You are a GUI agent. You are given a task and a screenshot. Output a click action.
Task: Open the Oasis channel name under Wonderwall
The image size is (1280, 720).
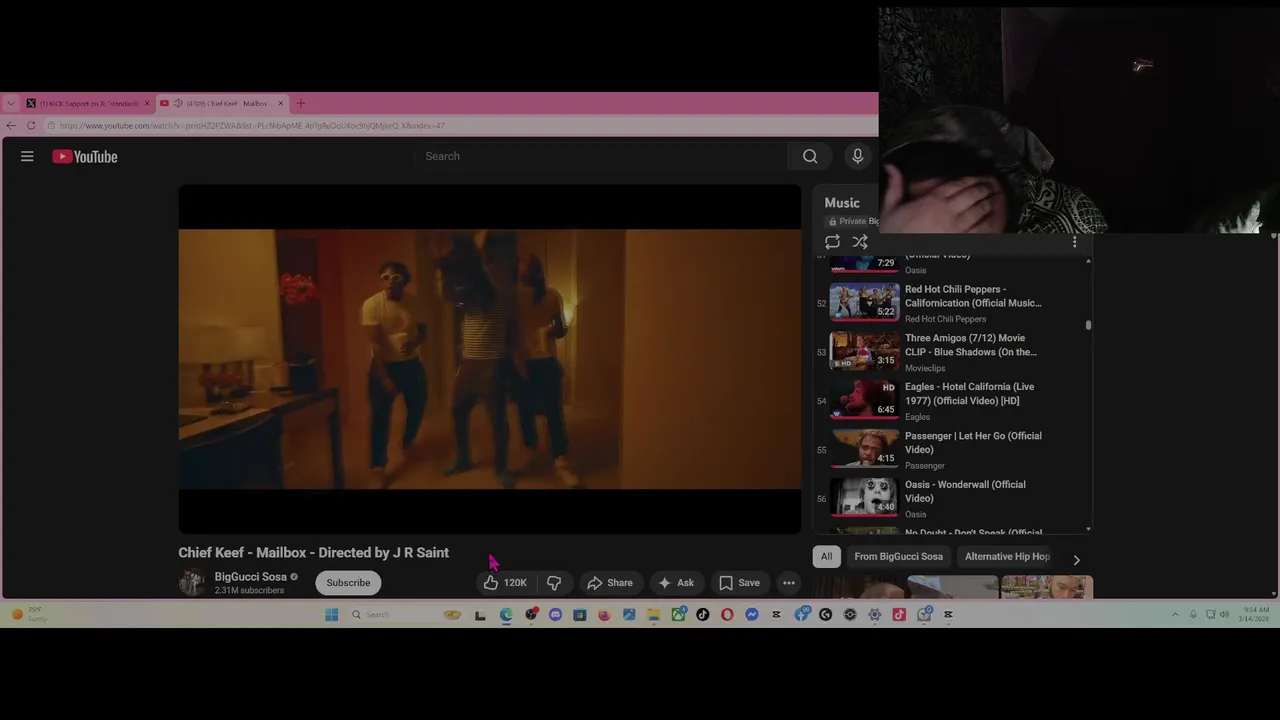[915, 514]
